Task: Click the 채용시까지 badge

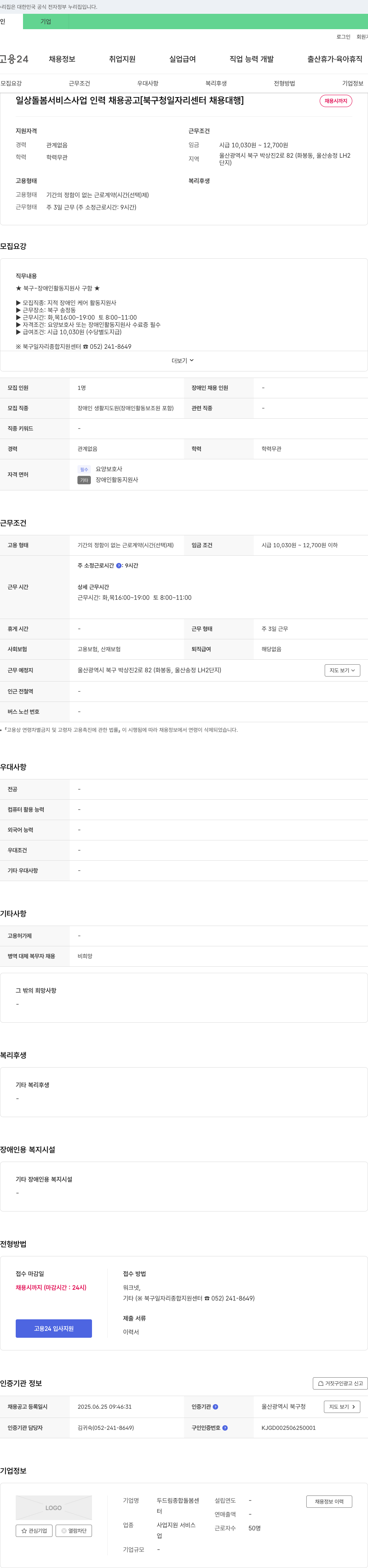Action: click(336, 101)
